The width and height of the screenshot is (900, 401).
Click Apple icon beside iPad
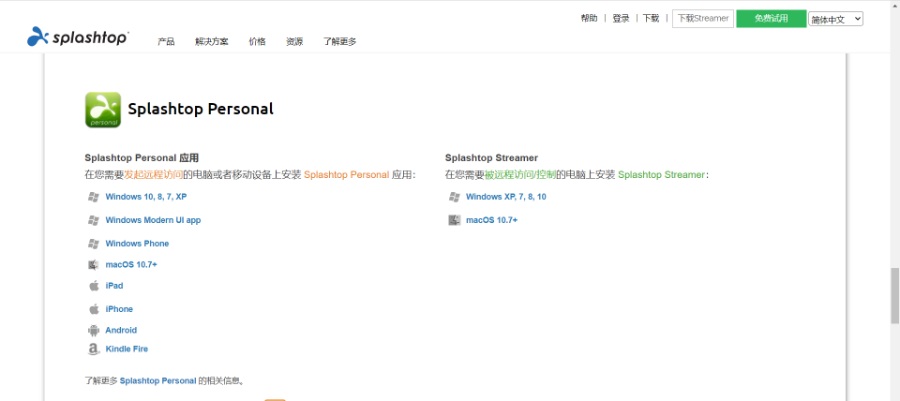(x=94, y=286)
